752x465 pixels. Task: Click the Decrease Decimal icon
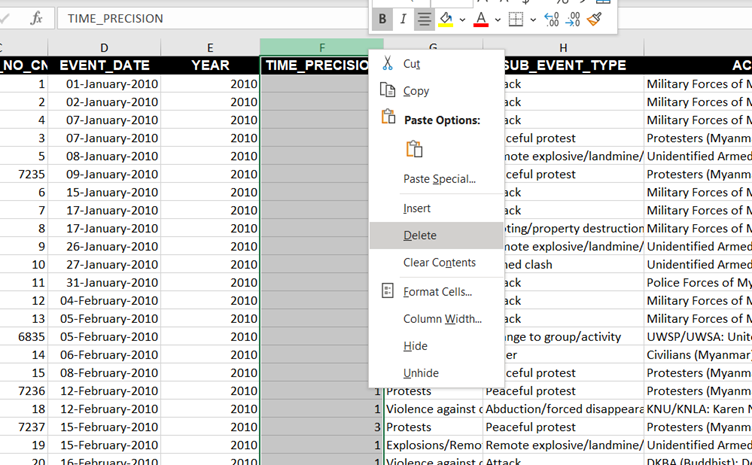(573, 19)
